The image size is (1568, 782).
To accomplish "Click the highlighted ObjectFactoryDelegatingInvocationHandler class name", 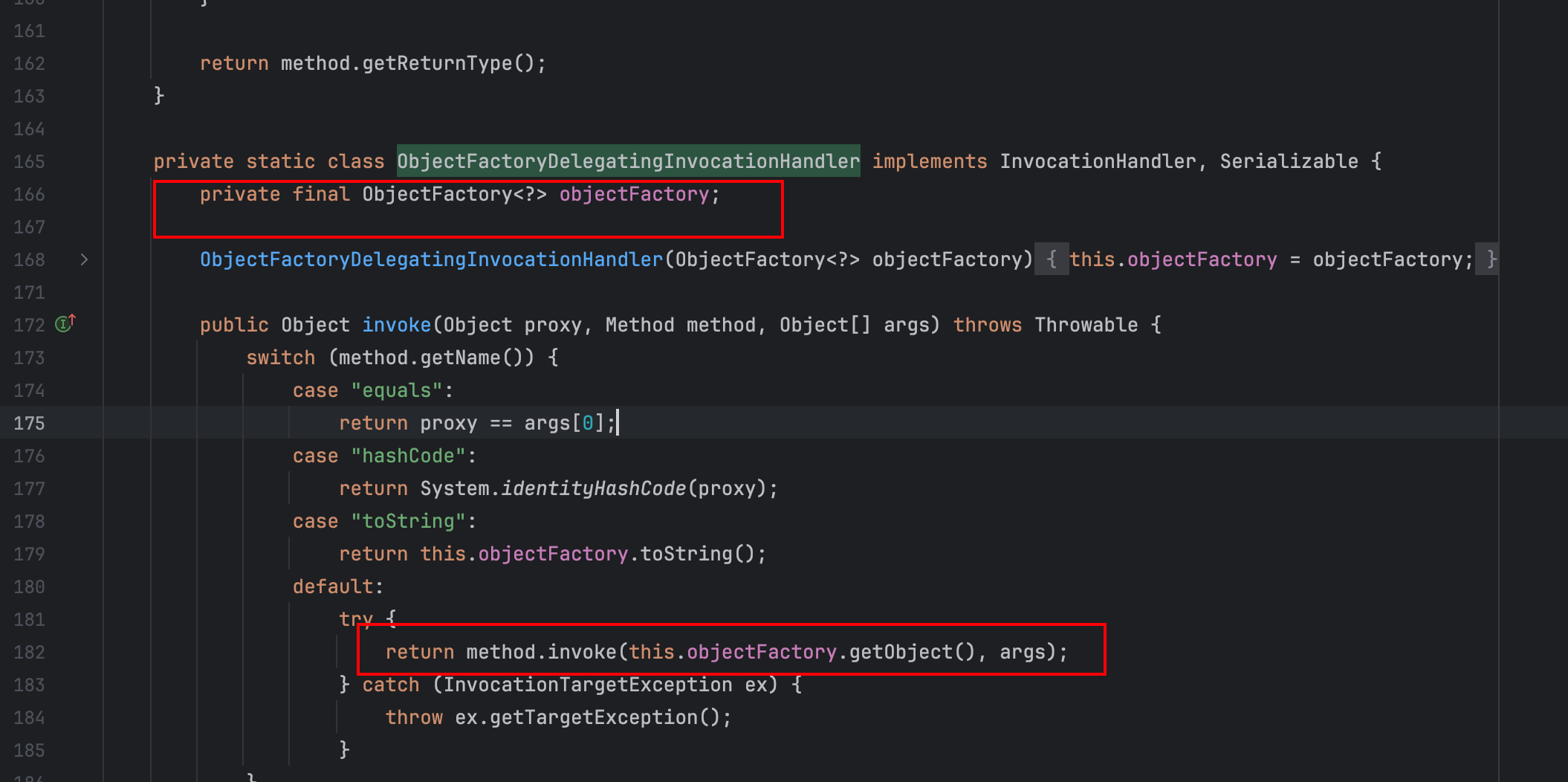I will 628,161.
